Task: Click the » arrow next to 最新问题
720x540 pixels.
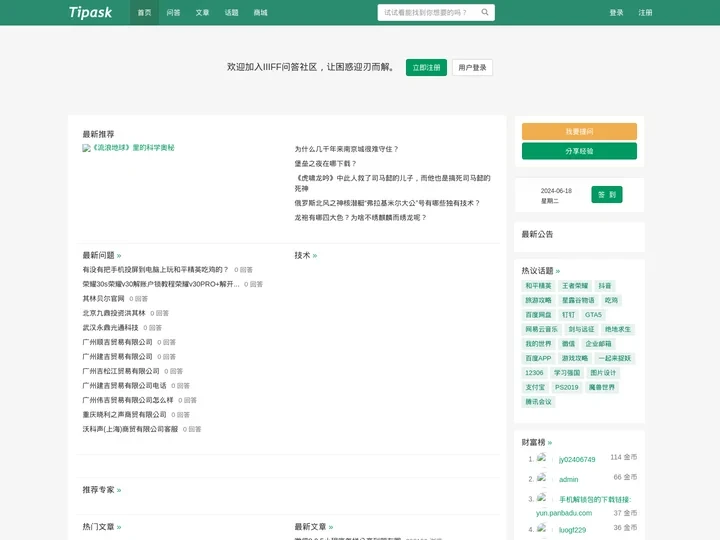Action: point(119,256)
